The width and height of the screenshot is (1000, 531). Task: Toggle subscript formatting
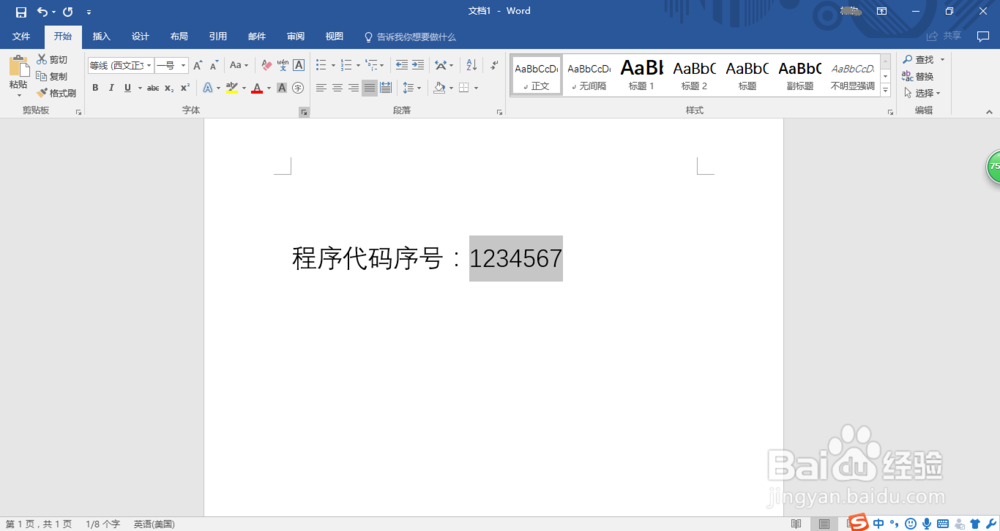coord(169,88)
